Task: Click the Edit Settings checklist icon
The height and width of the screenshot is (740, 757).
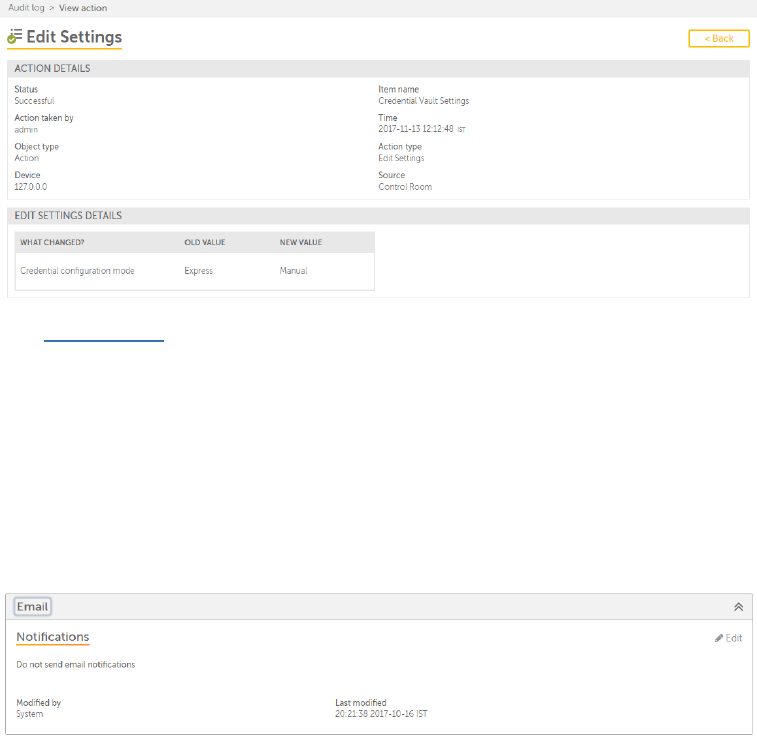Action: [x=15, y=37]
